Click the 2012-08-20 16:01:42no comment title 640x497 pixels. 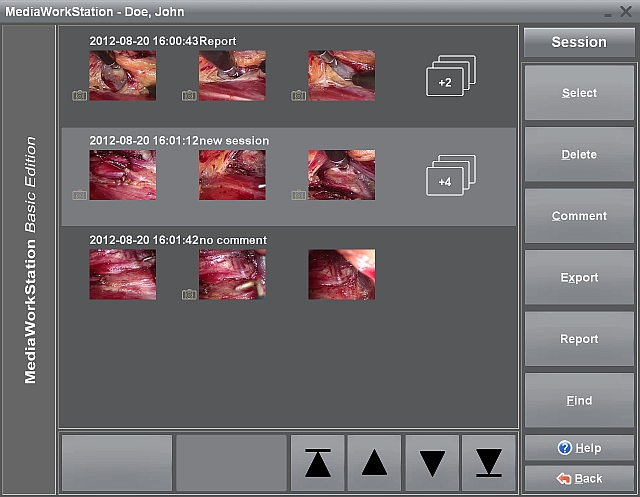178,240
